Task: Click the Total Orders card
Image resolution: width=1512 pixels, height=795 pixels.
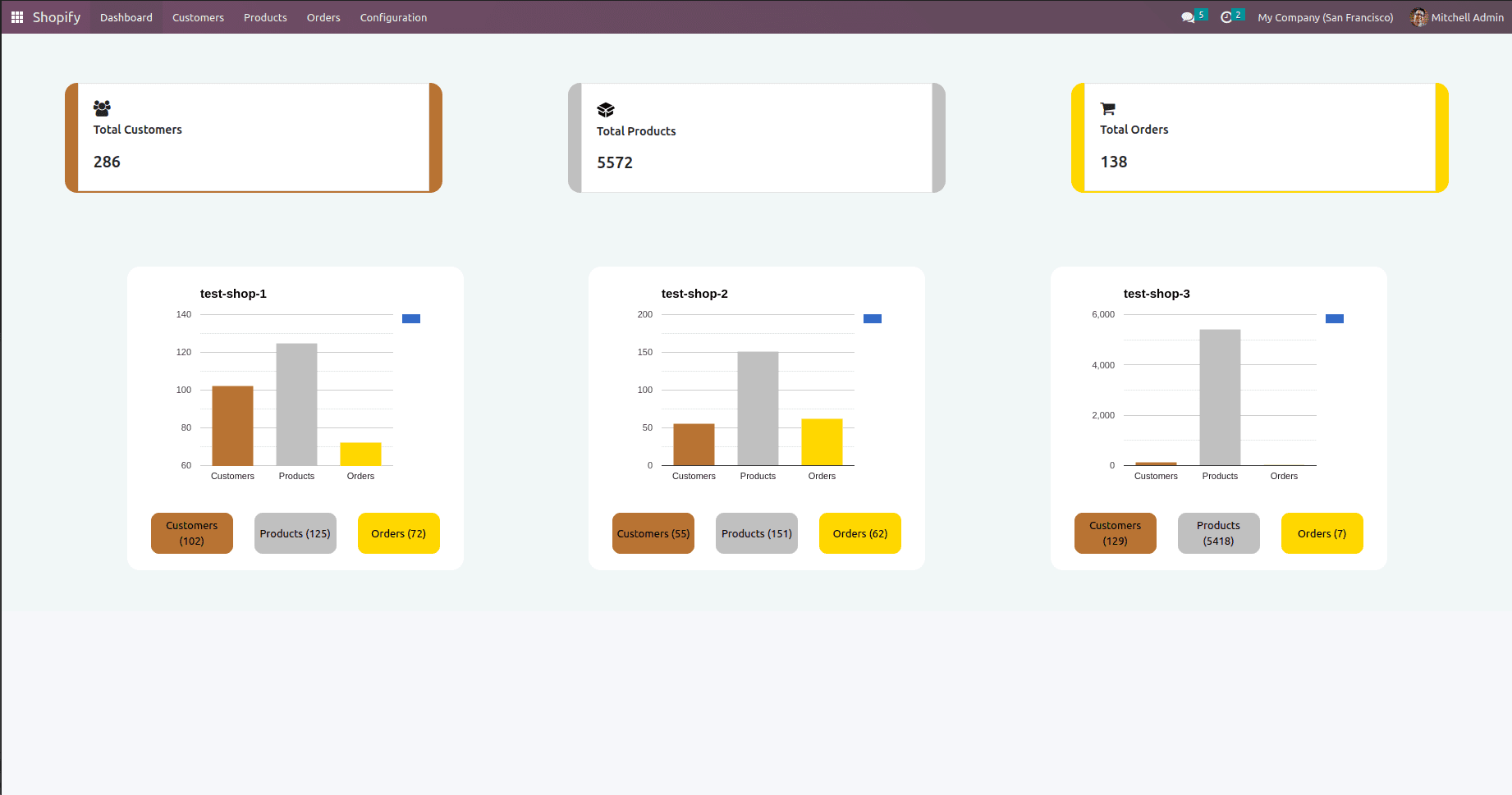Action: click(1260, 138)
